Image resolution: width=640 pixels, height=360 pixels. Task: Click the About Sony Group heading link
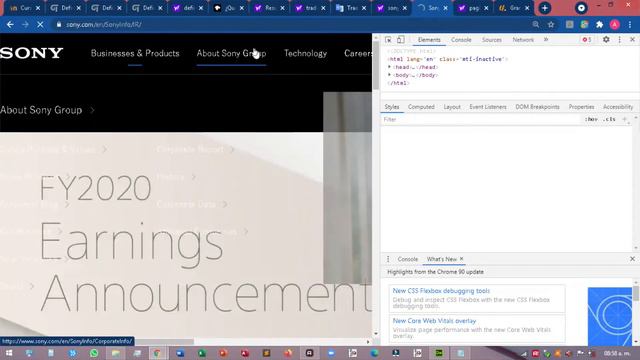[41, 110]
